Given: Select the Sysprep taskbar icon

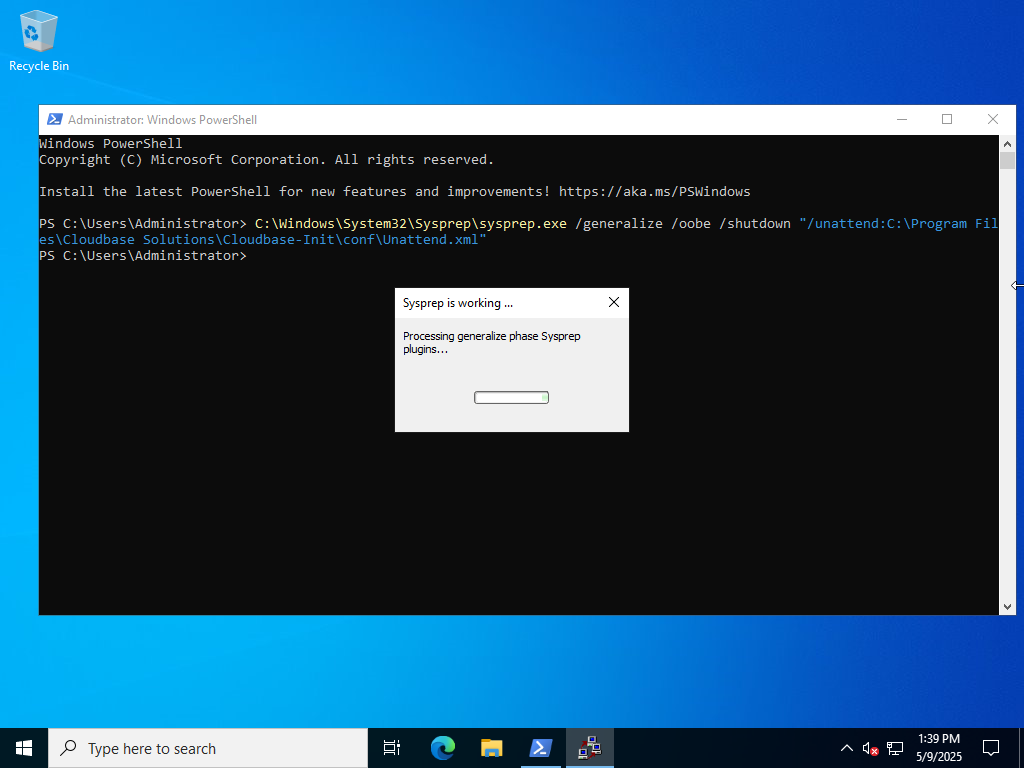Looking at the screenshot, I should (x=590, y=748).
